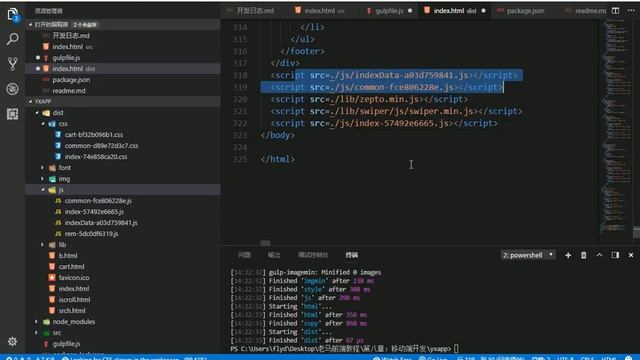This screenshot has height=360, width=640.
Task: Click the CRLF line ending indicator
Action: [x=587, y=358]
